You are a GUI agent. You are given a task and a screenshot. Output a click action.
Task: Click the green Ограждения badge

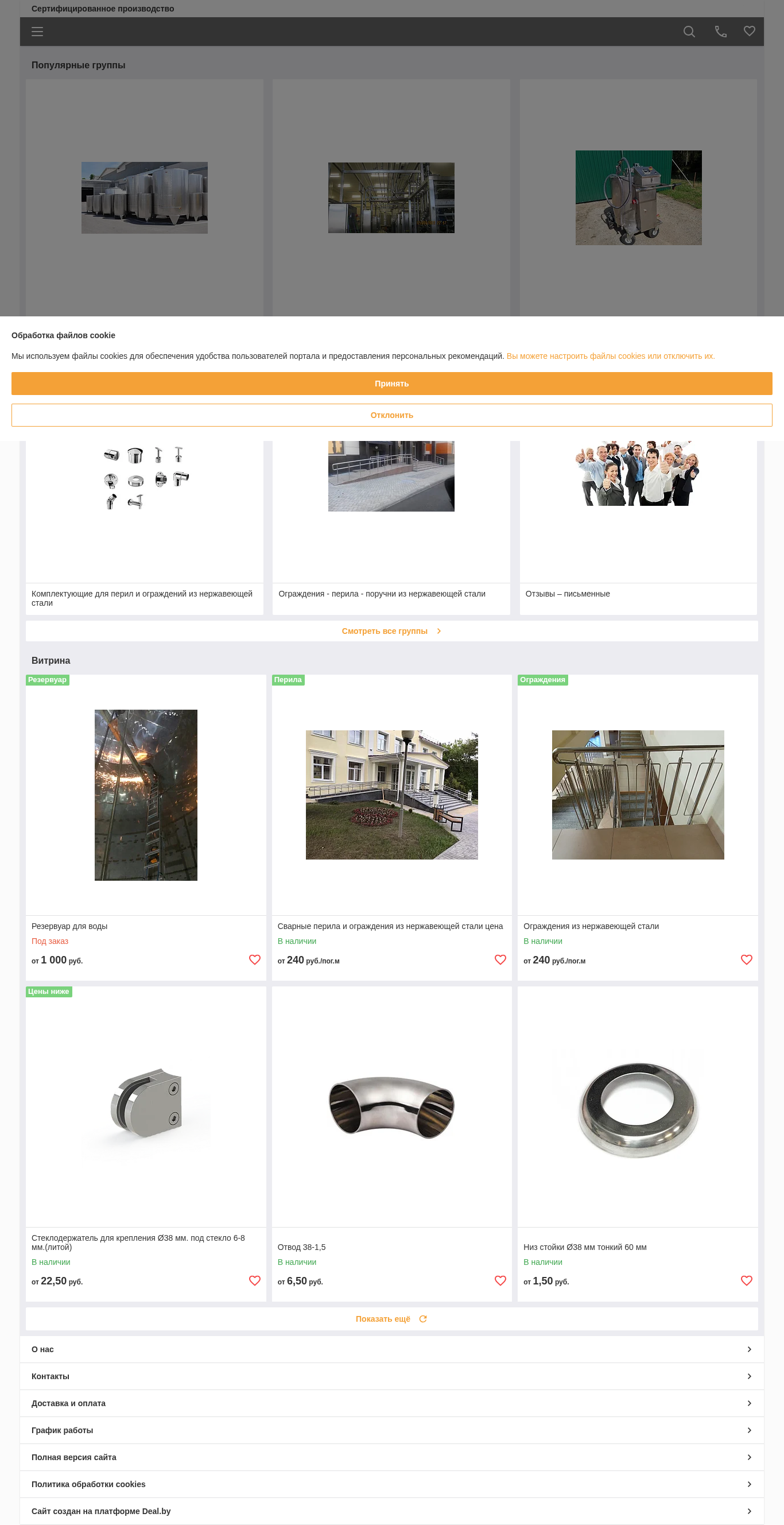click(x=542, y=680)
